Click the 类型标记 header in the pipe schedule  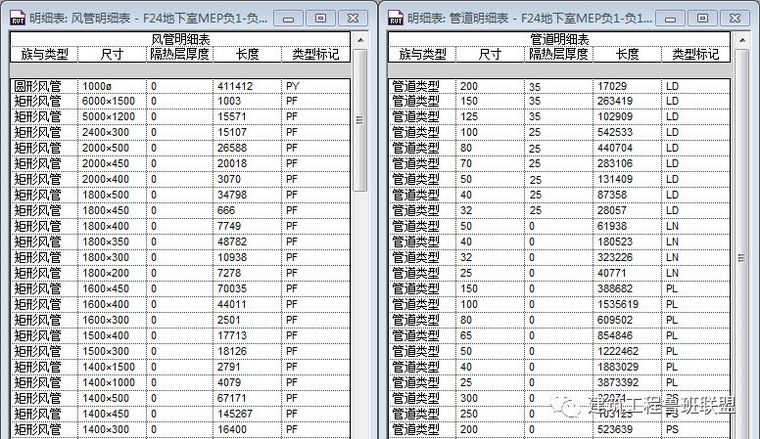pos(696,54)
